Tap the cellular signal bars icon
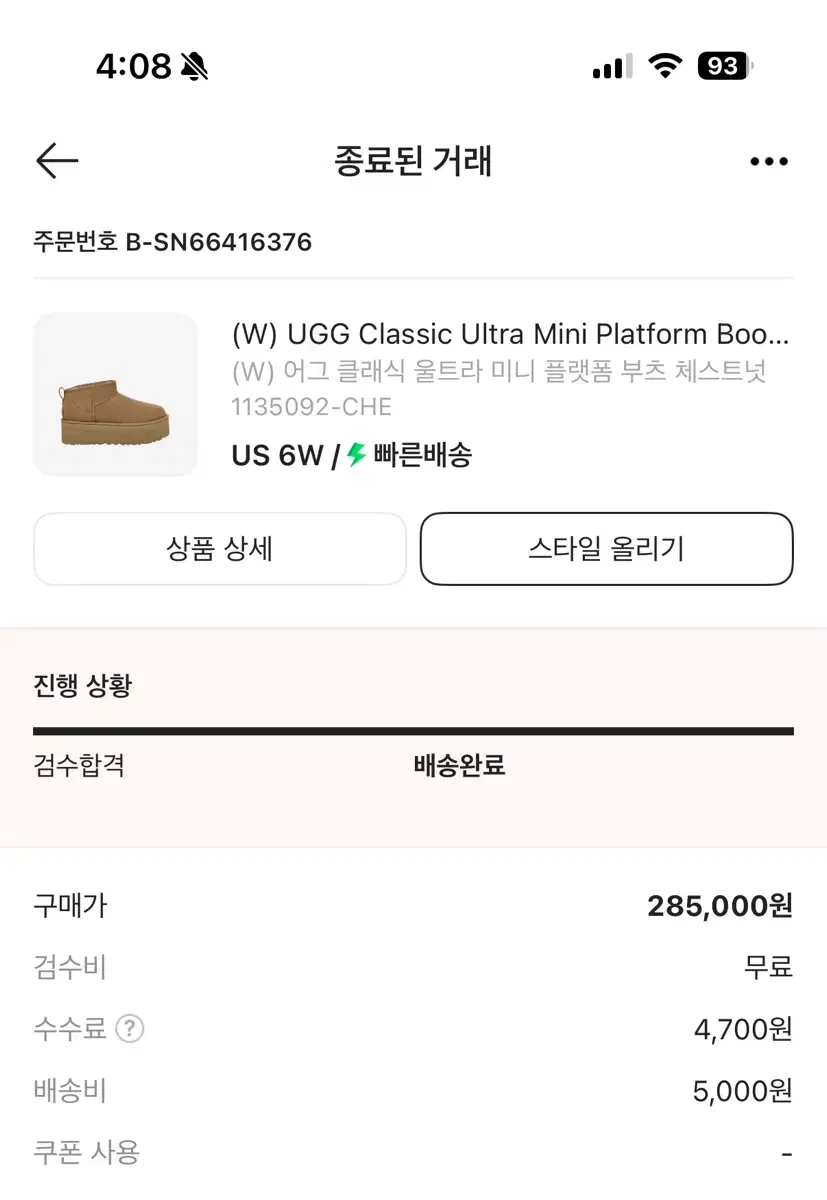The width and height of the screenshot is (827, 1200). 612,67
